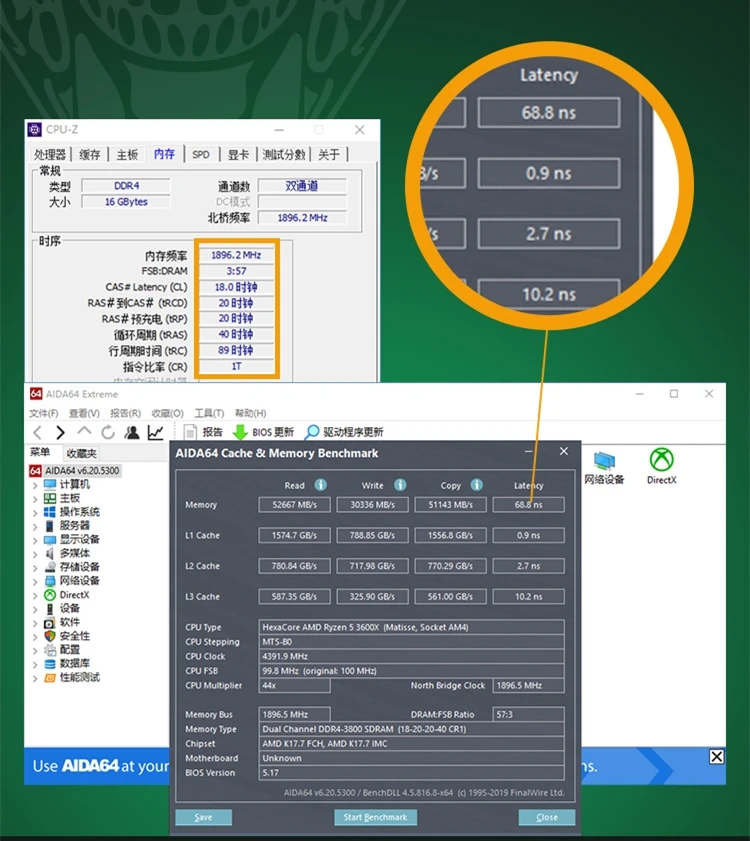Click the BIOS 更新 toolbar button
This screenshot has width=750, height=841.
[263, 432]
